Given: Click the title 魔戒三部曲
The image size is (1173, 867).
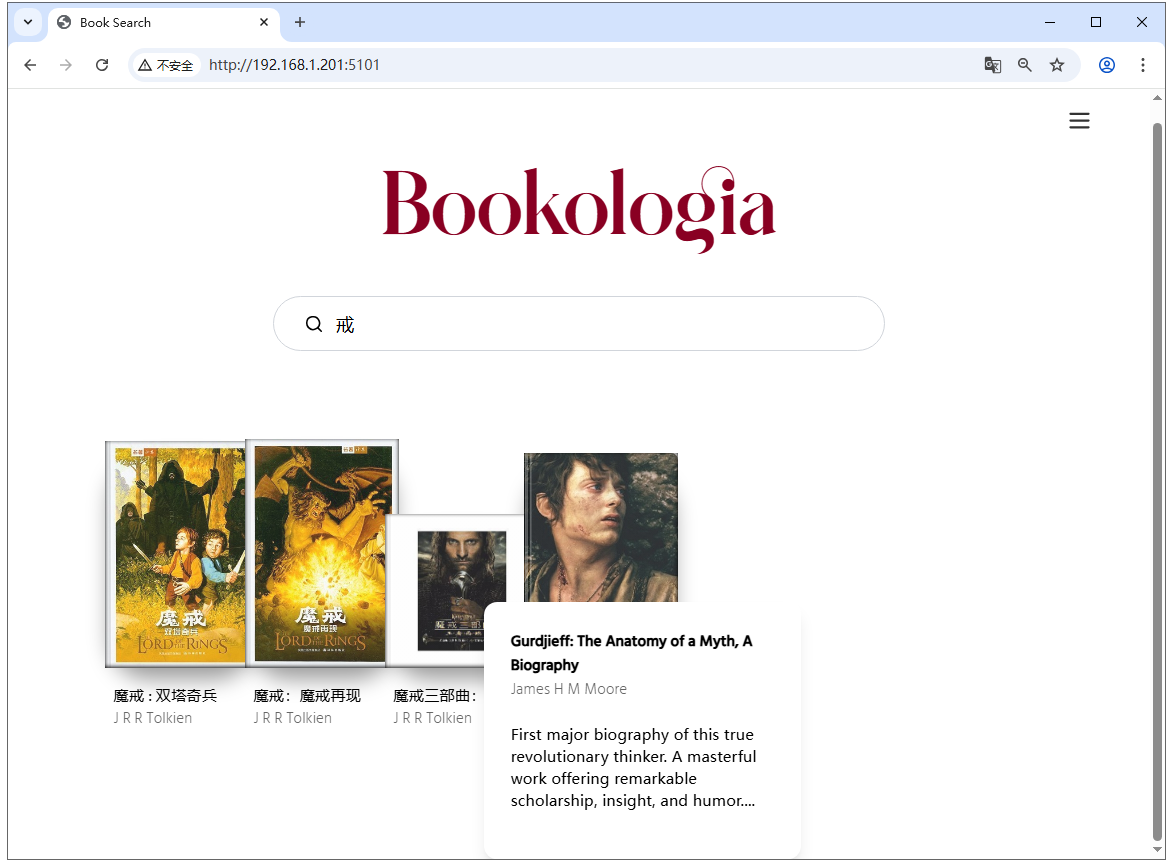Looking at the screenshot, I should [435, 696].
